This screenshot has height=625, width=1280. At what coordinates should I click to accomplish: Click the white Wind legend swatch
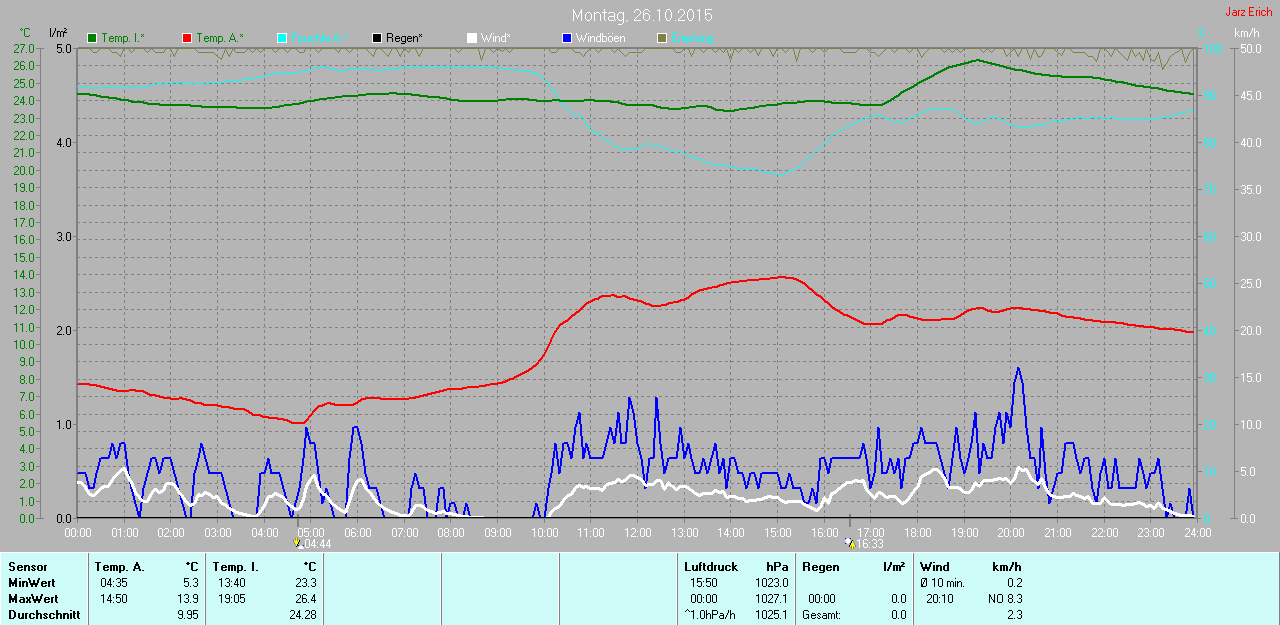pos(471,38)
